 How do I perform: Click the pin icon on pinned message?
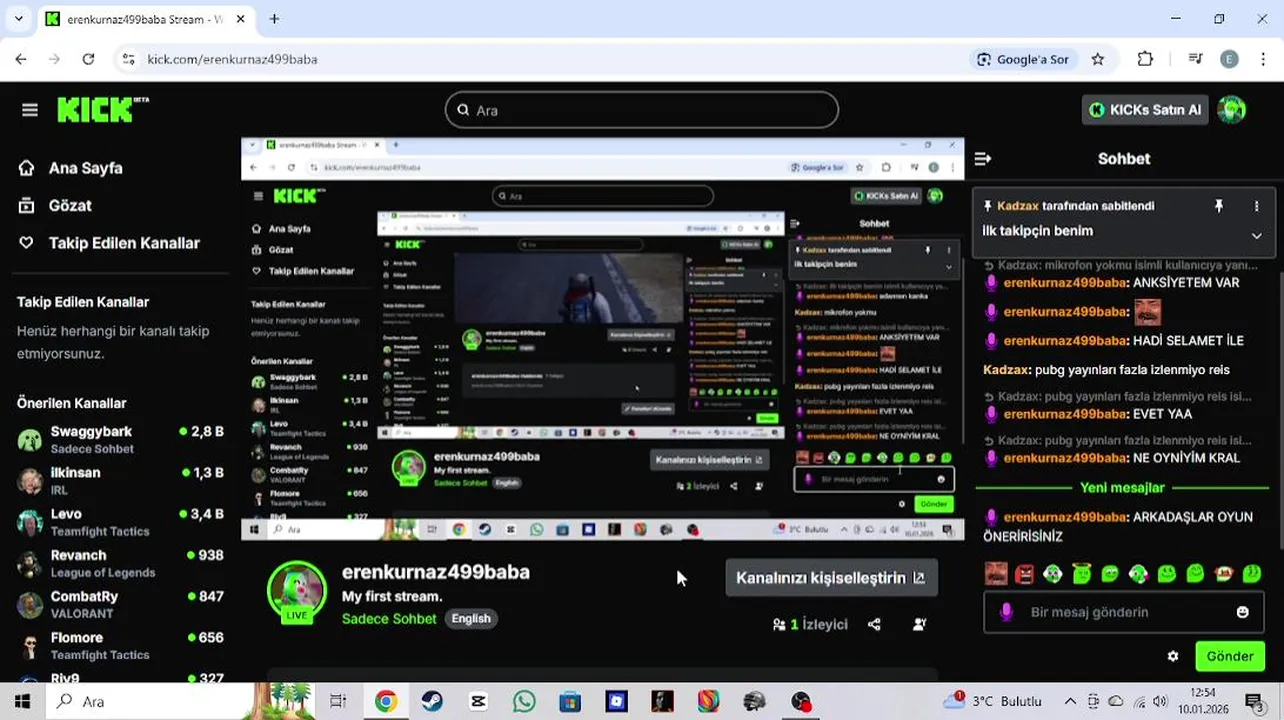1218,206
